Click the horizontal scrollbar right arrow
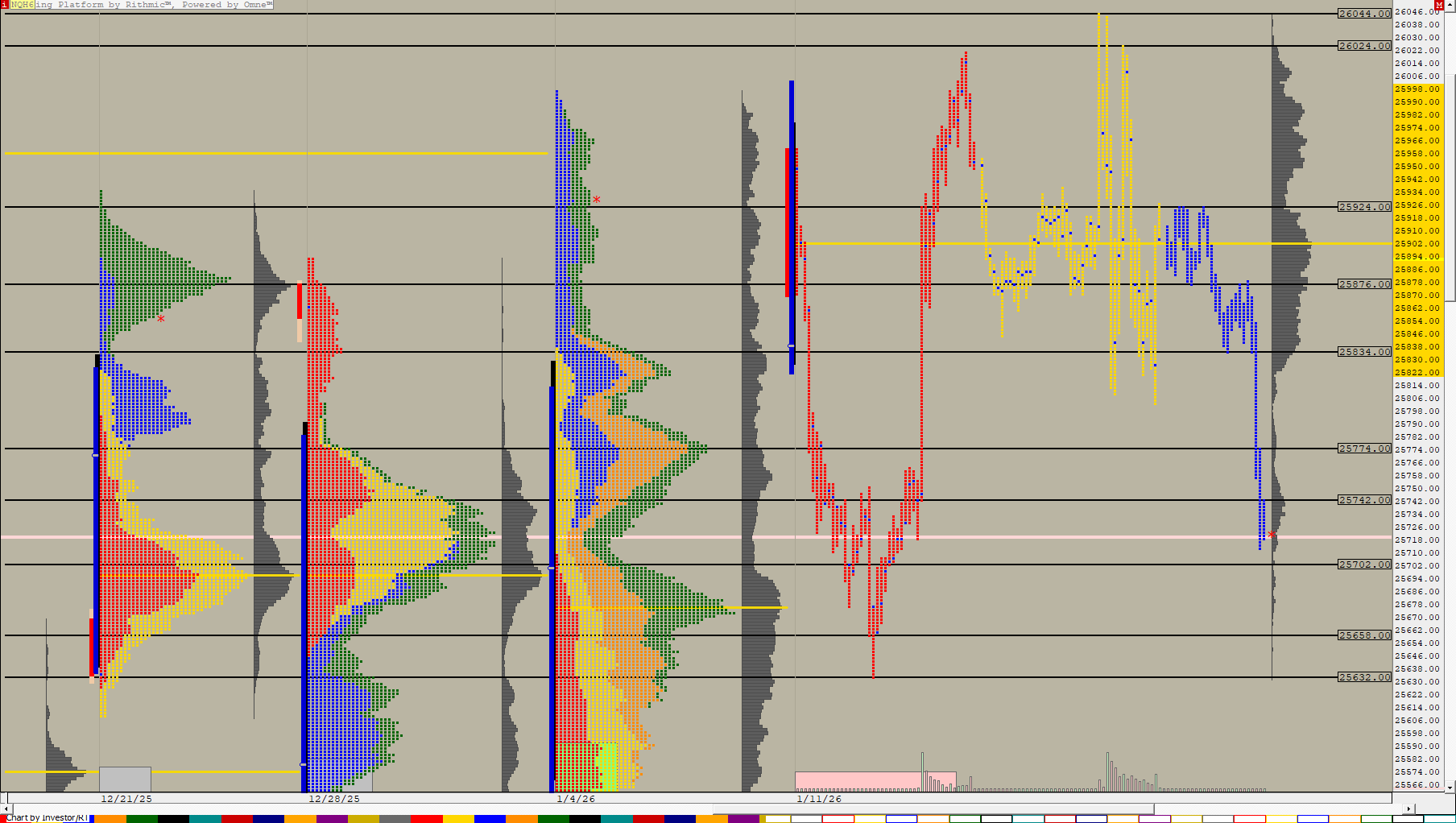The image size is (1456, 823). [x=1408, y=809]
